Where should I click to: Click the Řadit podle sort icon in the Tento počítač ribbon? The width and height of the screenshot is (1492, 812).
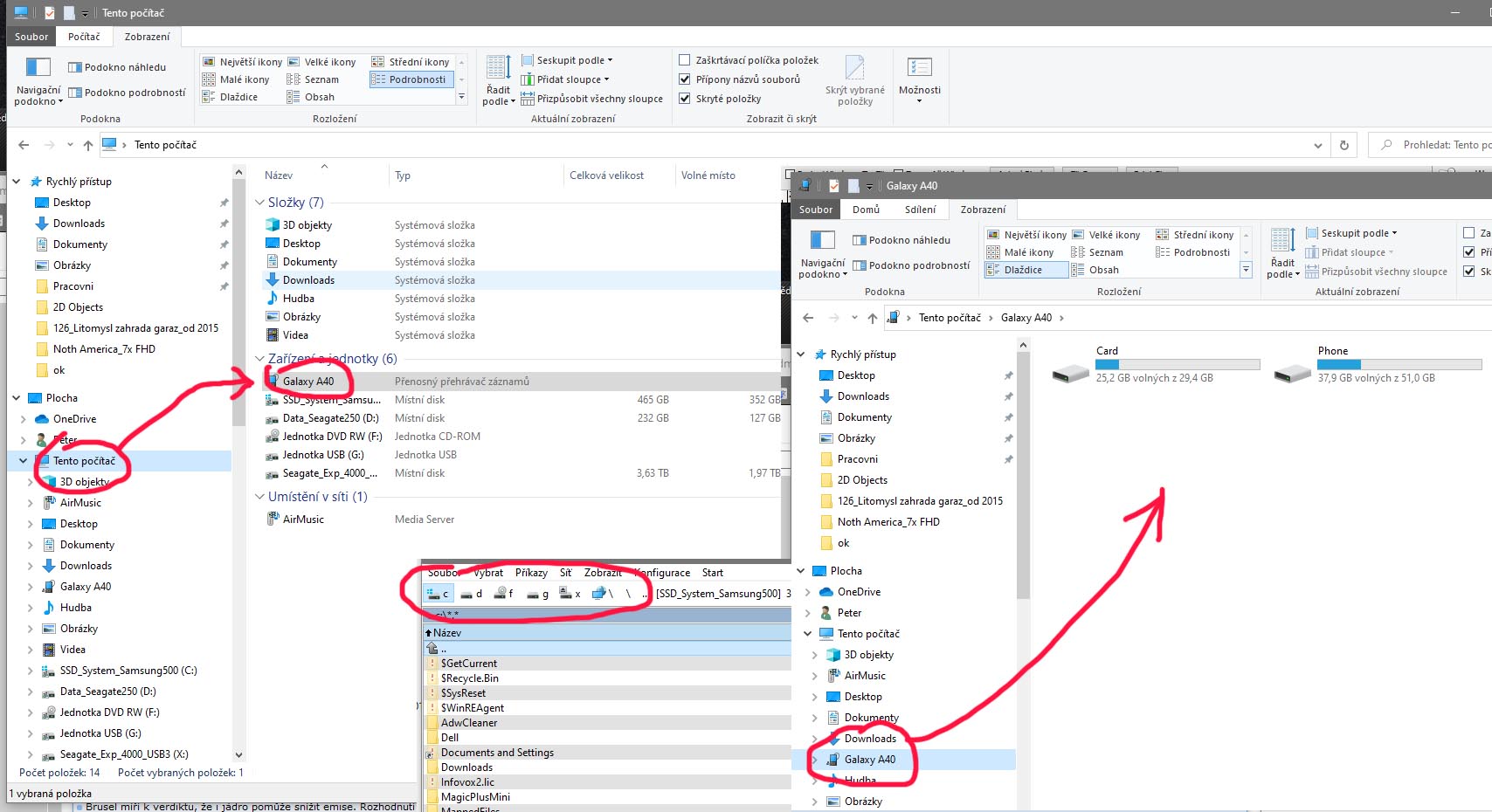tap(499, 70)
